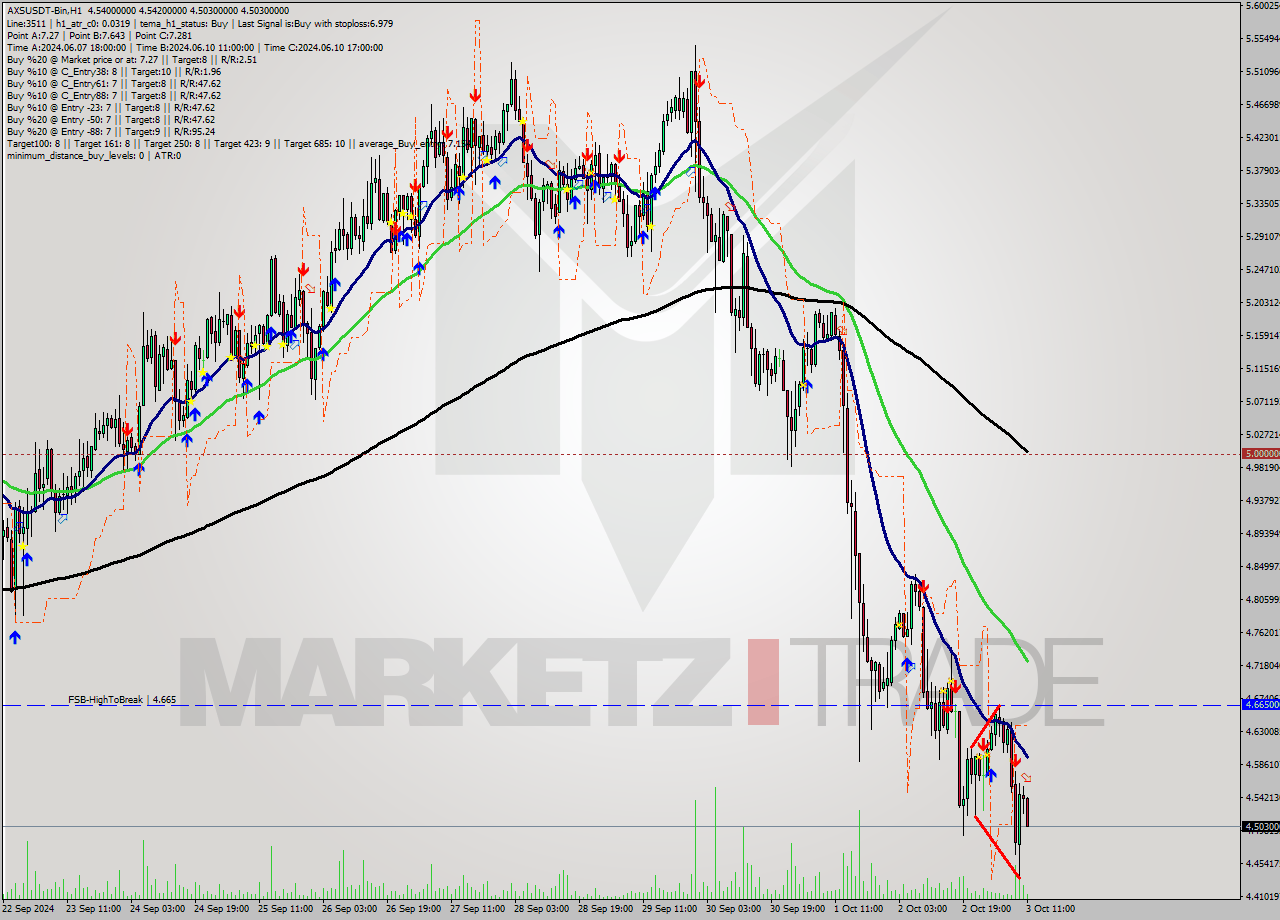Click the '28 Sep 03:00' time axis label
The height and width of the screenshot is (920, 1280).
544,909
